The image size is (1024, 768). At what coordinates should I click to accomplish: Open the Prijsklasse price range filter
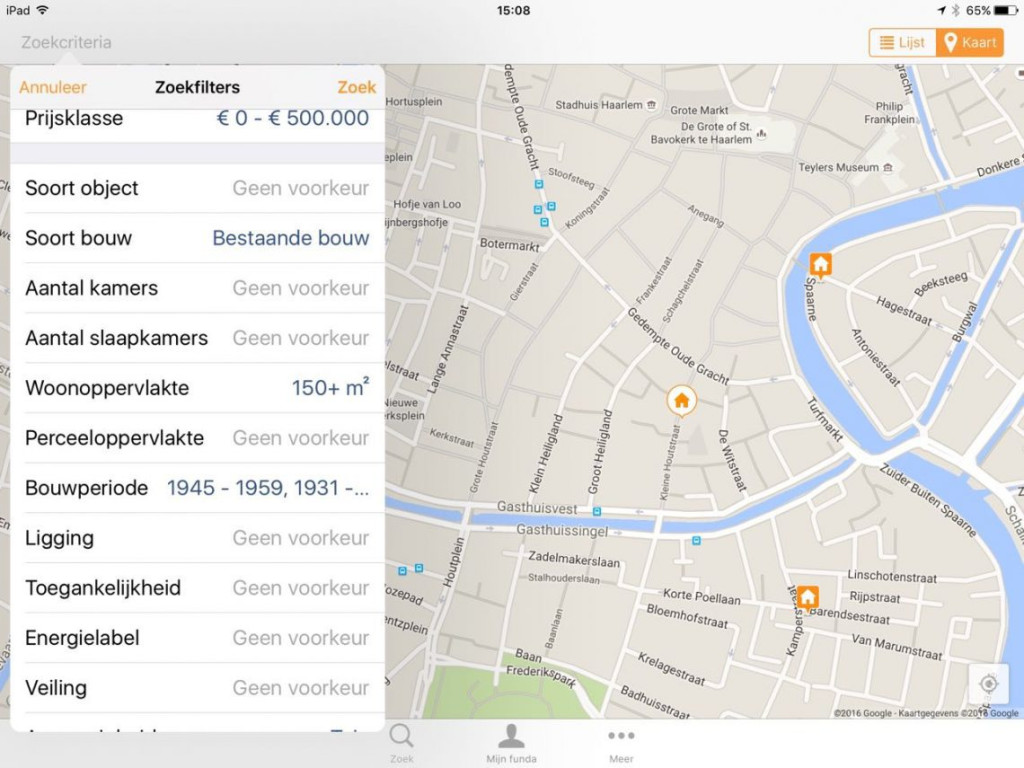coord(197,118)
